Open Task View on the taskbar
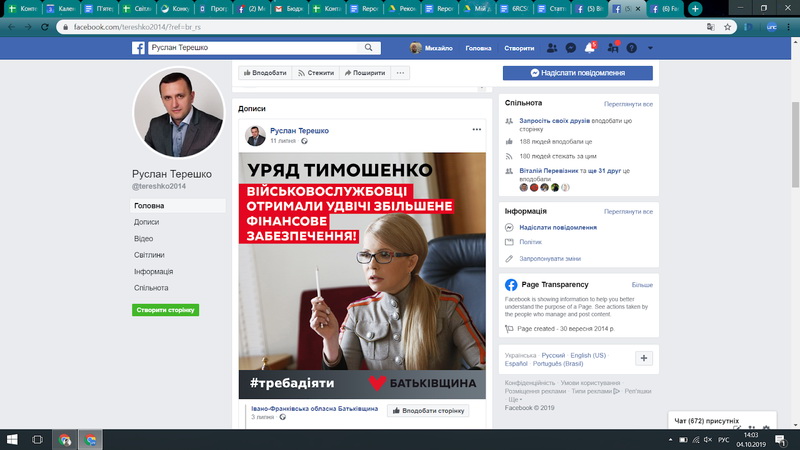The height and width of the screenshot is (450, 800). pos(37,439)
